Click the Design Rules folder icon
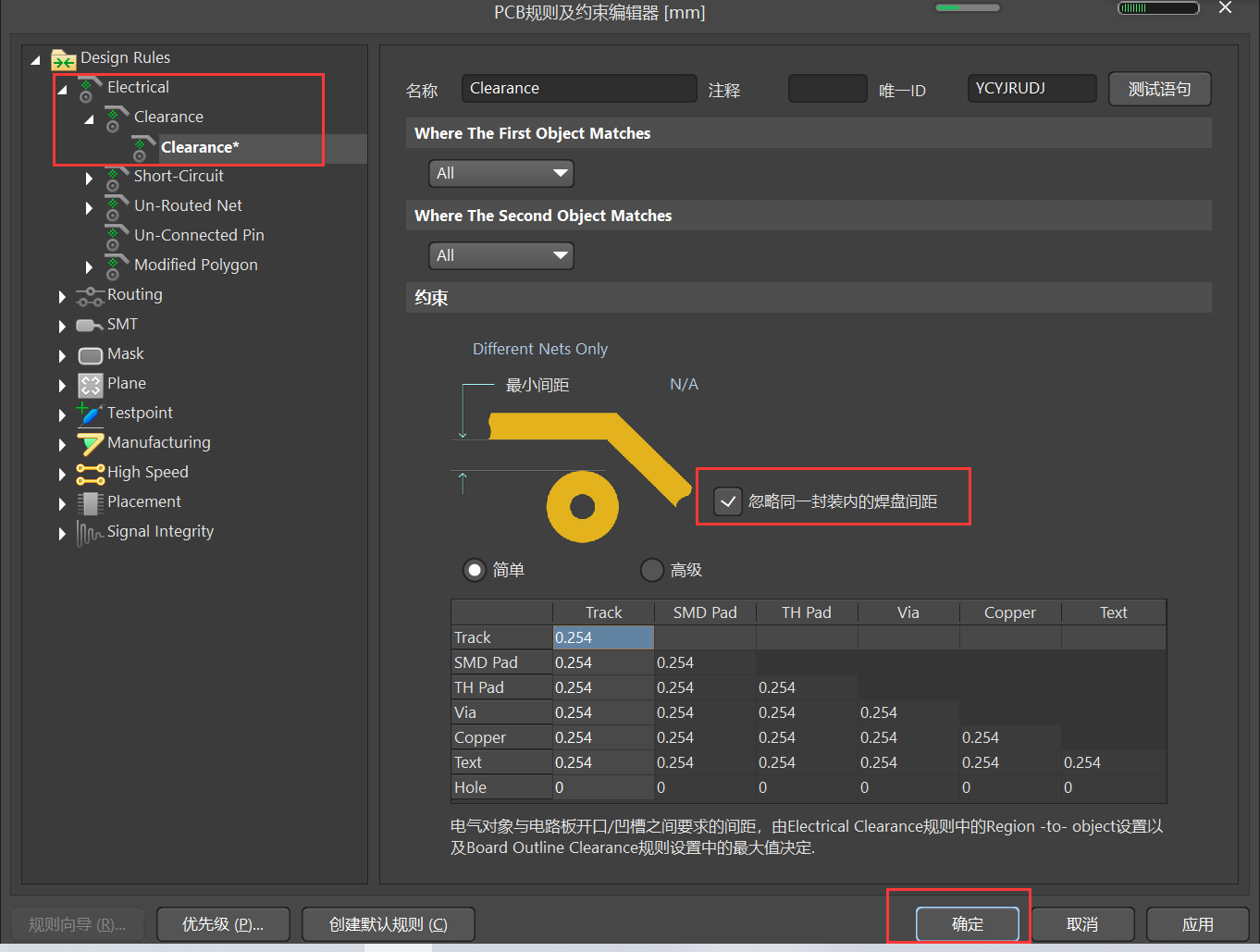The height and width of the screenshot is (952, 1260). 63,59
